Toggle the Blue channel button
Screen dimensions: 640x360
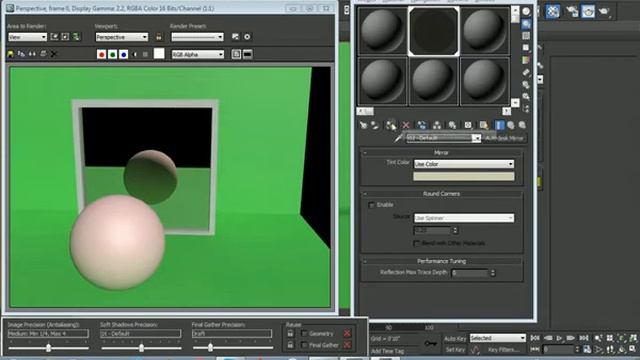pos(124,54)
